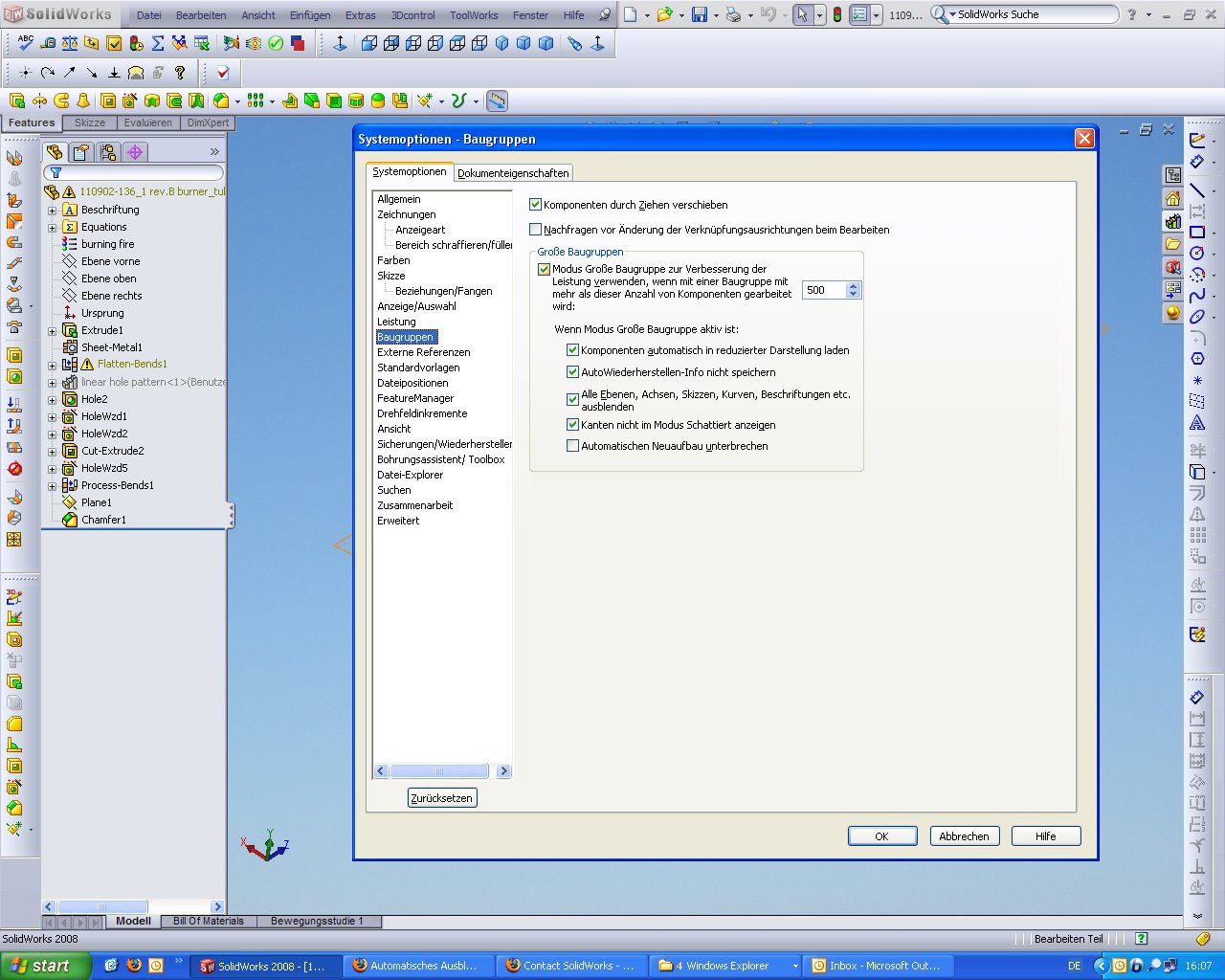Click the rebuild traffic light icon
The image size is (1225, 980).
[x=837, y=14]
